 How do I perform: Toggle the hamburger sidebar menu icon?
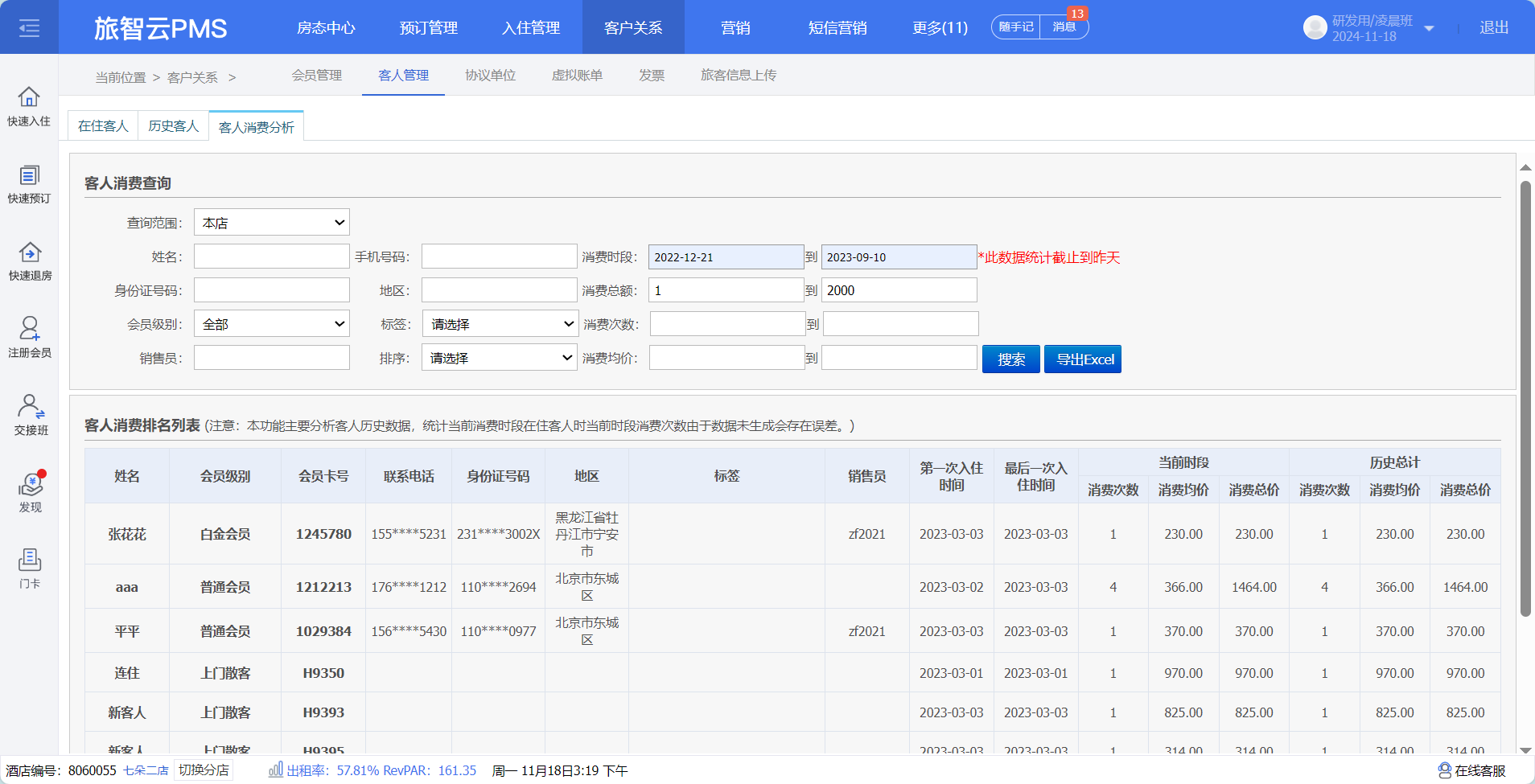pos(29,28)
